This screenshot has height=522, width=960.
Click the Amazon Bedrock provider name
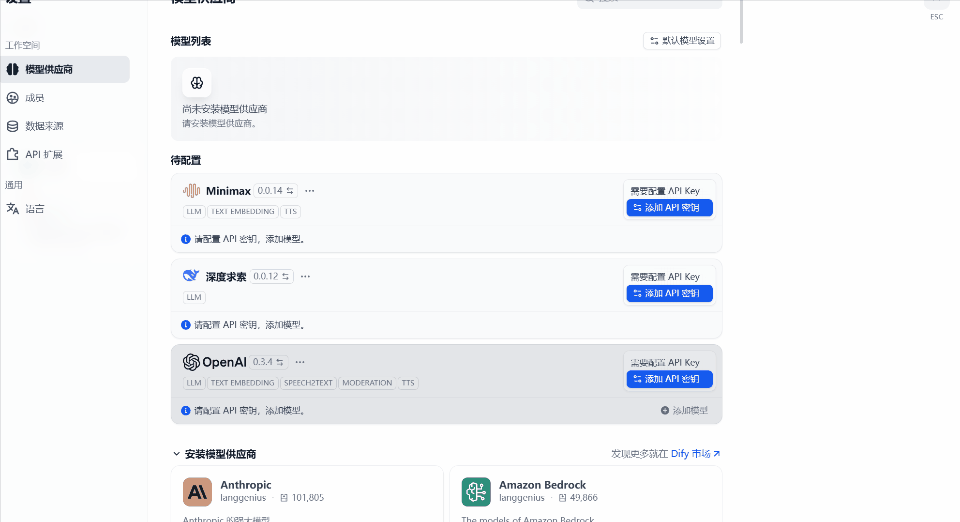point(542,485)
